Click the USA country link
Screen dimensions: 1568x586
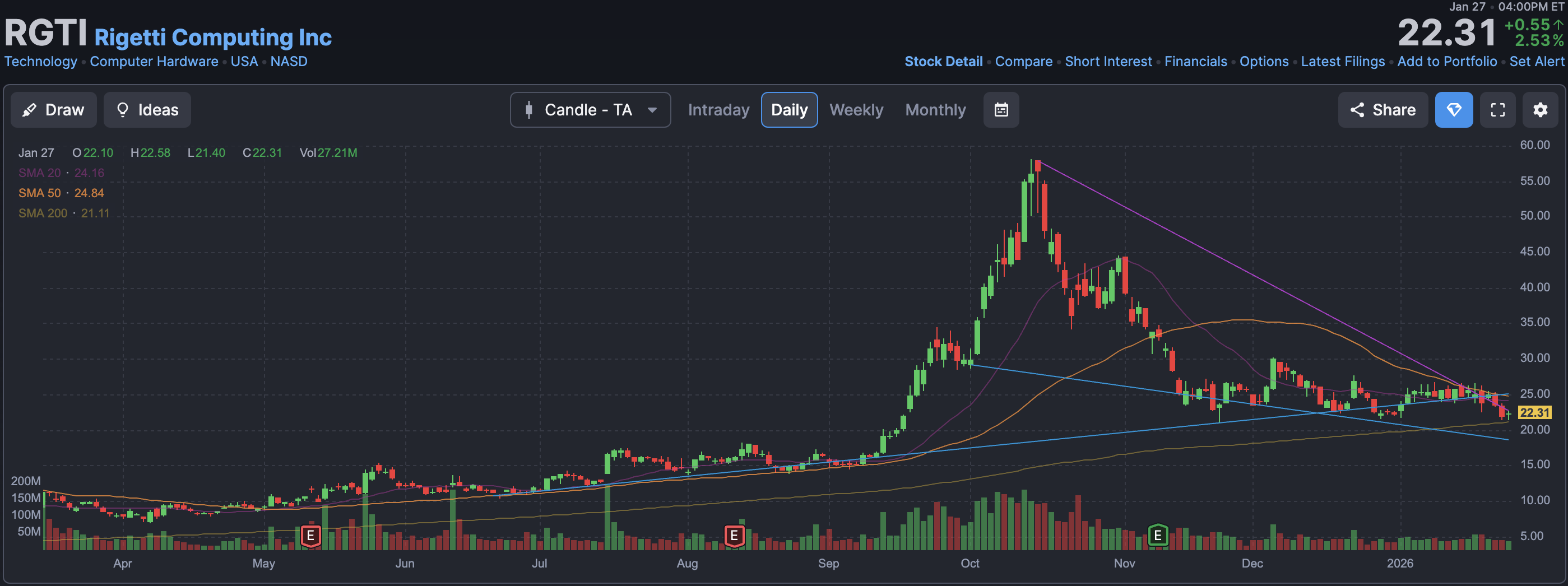tap(244, 62)
